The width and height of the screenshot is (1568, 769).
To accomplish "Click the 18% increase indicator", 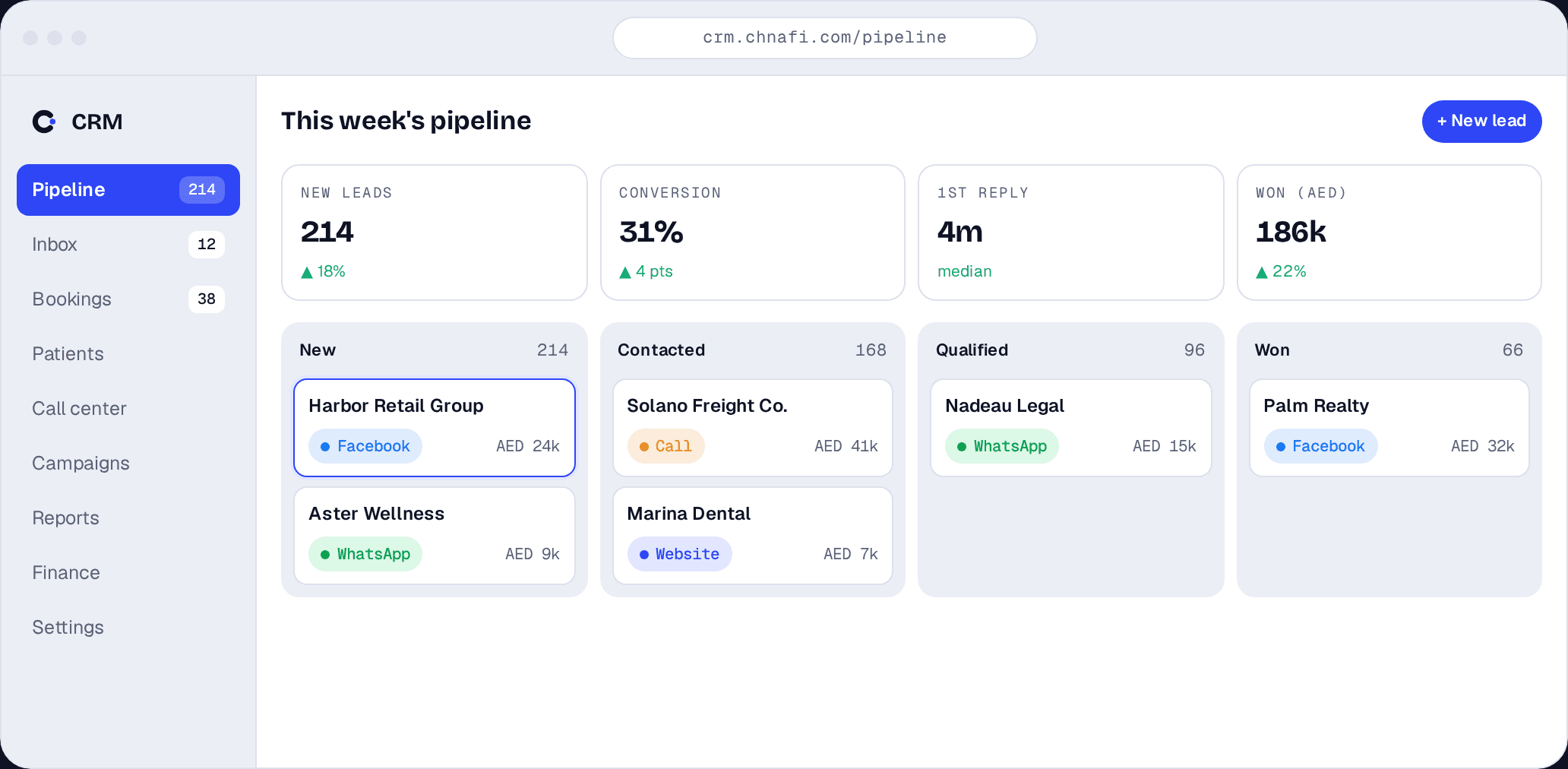I will (323, 271).
